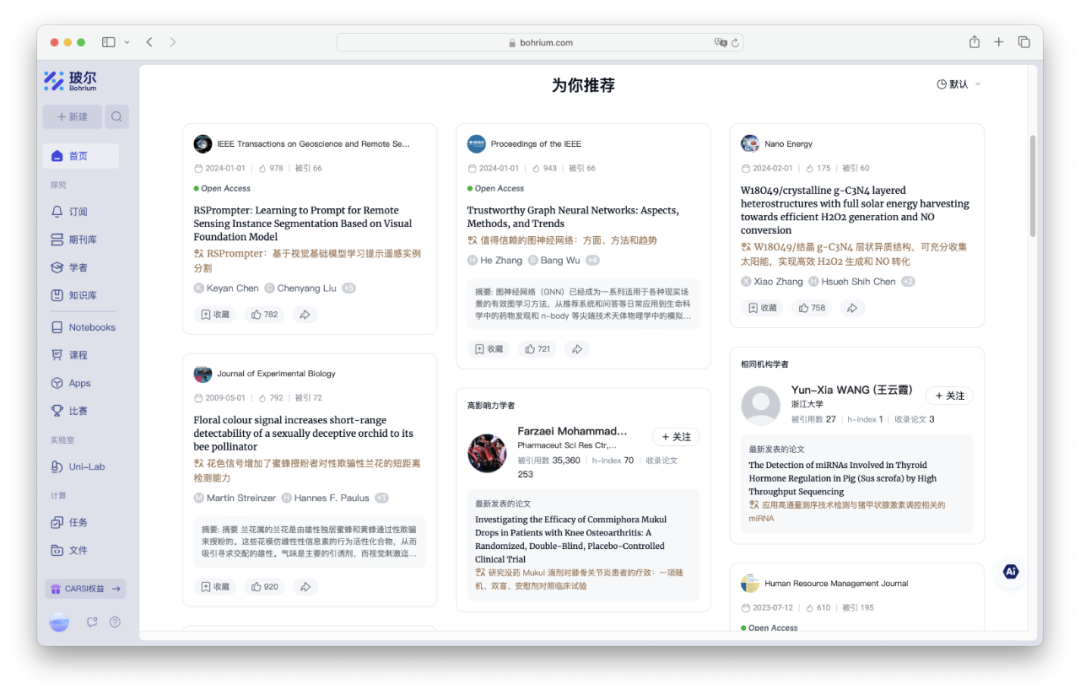Open the floating AI assistant button

point(1010,571)
